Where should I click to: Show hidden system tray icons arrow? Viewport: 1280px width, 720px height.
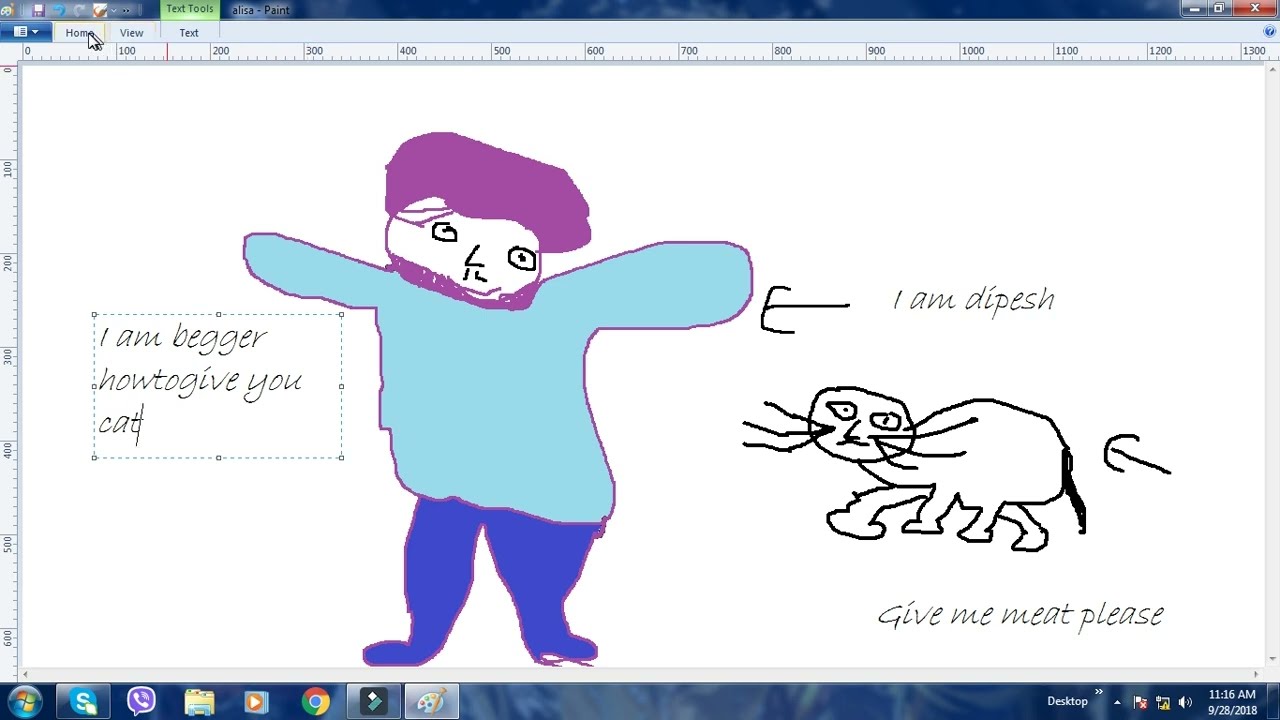[1117, 702]
